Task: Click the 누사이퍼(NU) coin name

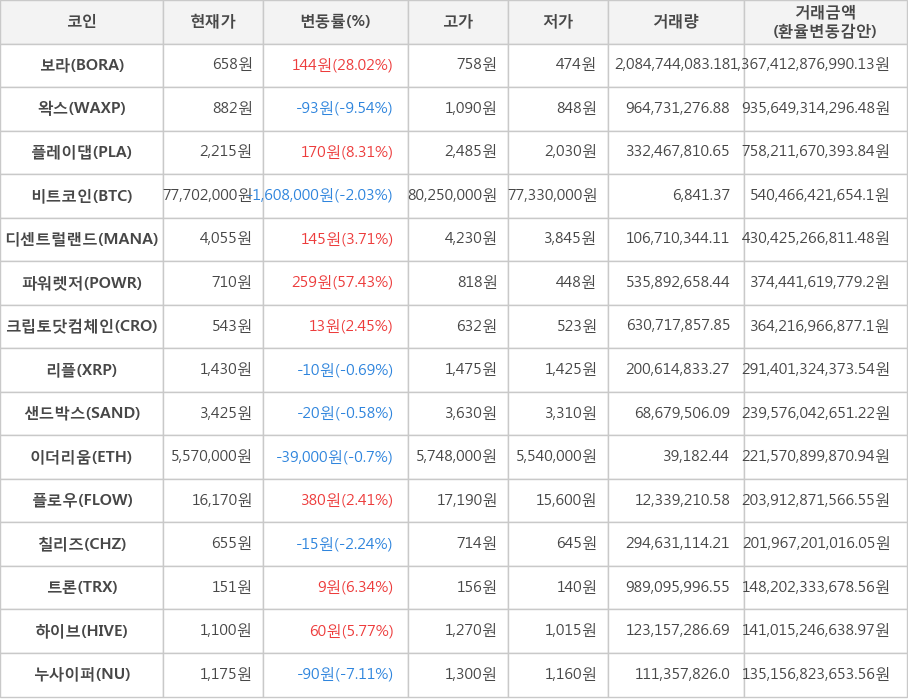Action: coord(82,674)
